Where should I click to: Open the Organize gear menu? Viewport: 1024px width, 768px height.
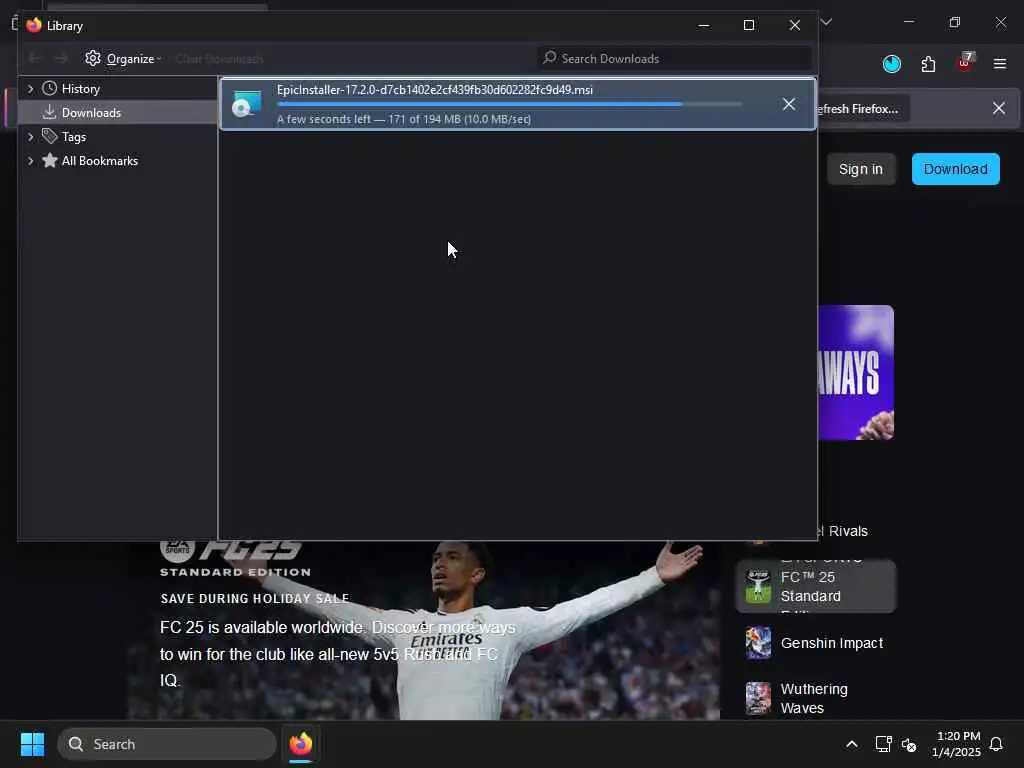tap(123, 59)
